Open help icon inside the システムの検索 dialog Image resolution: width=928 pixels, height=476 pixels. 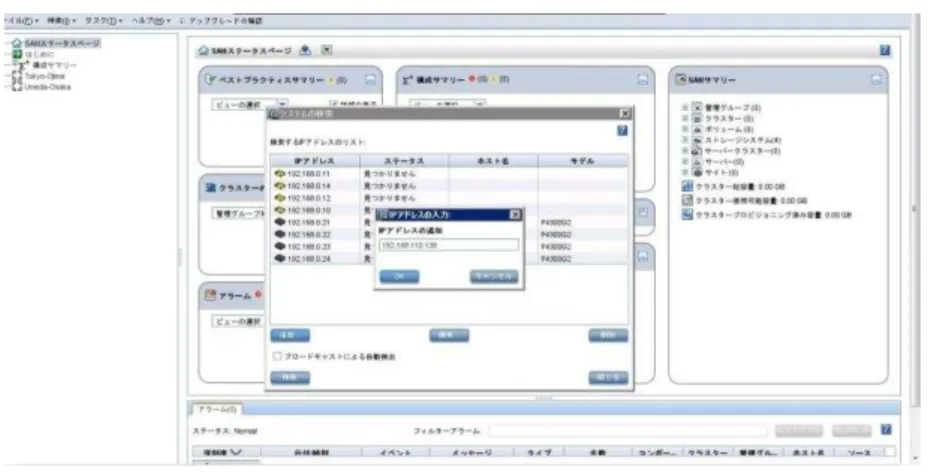pyautogui.click(x=622, y=130)
